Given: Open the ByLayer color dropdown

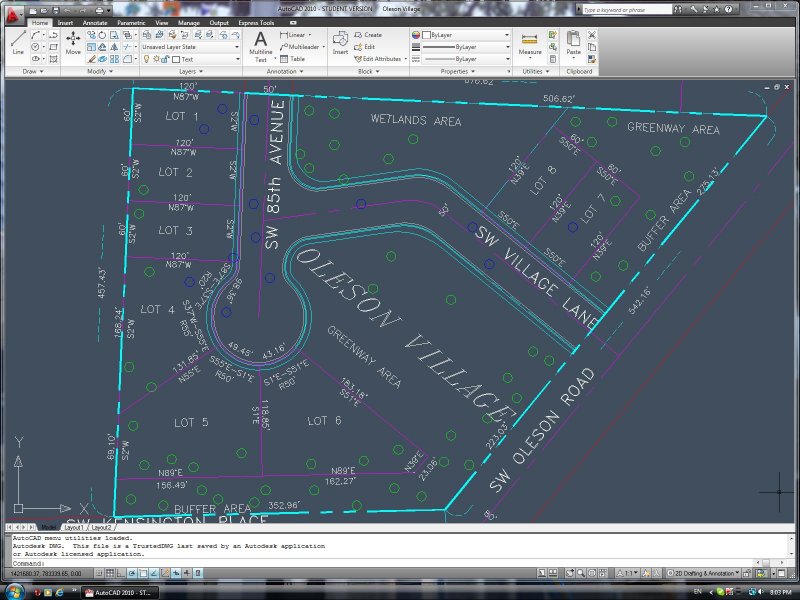Looking at the screenshot, I should pyautogui.click(x=466, y=35).
